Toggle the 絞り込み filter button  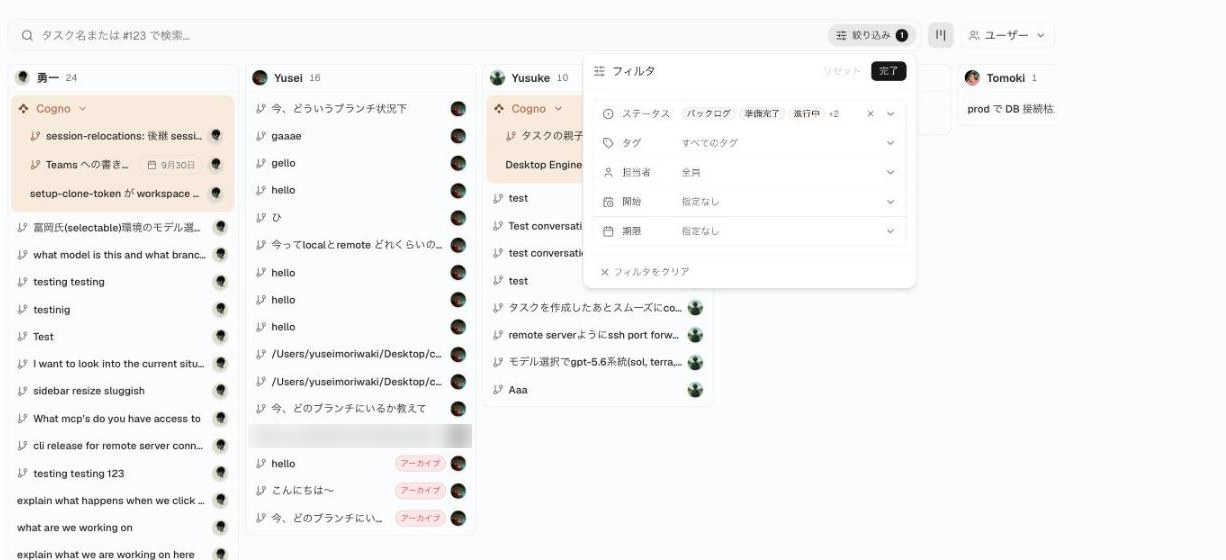click(x=872, y=35)
